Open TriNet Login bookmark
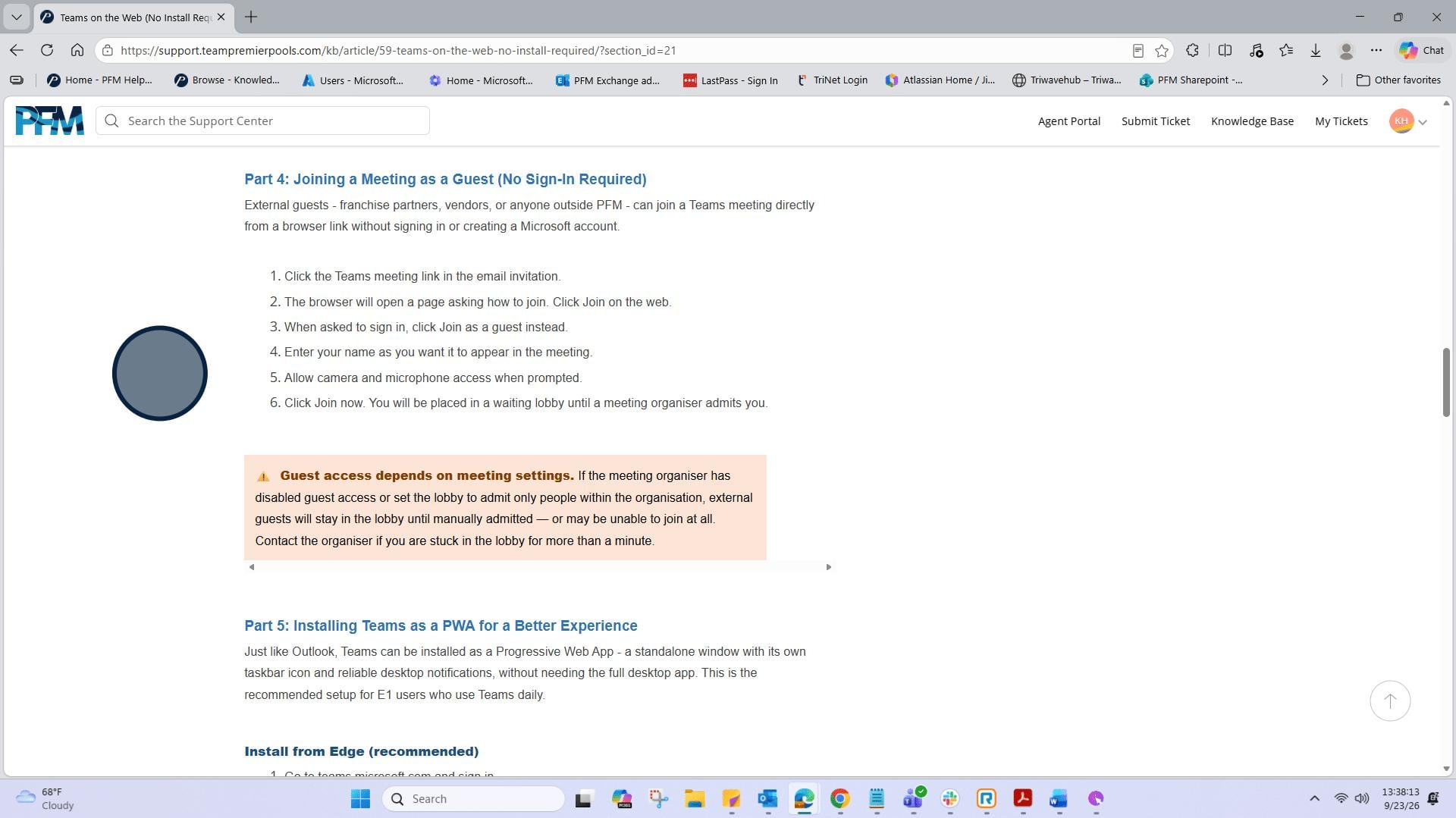1456x818 pixels. pos(831,80)
